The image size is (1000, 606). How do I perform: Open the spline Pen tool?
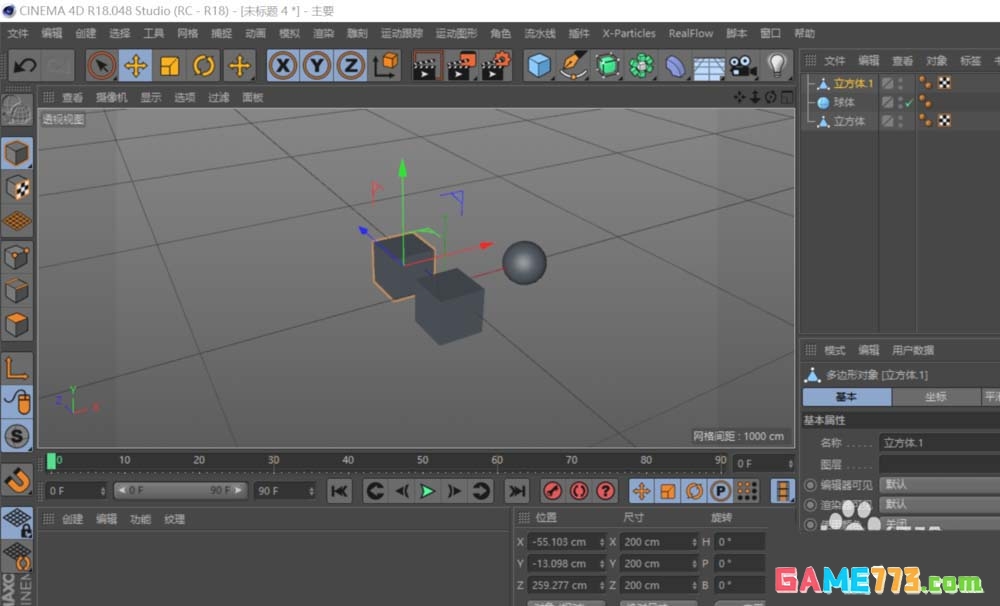pos(574,67)
